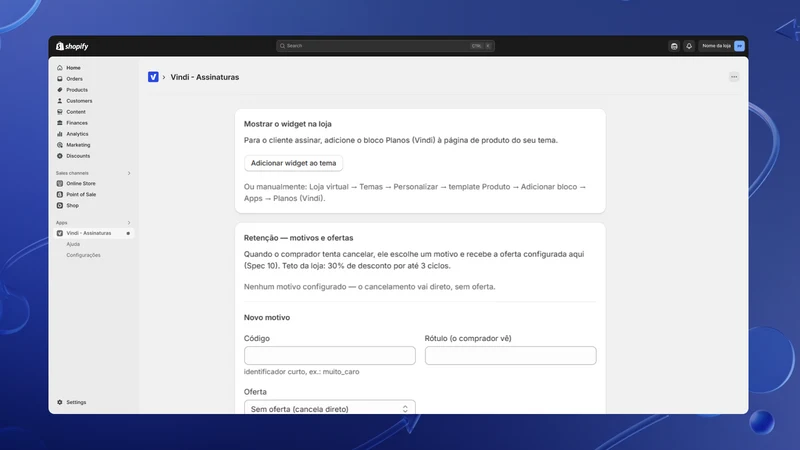
Task: Go to Home page
Action: click(73, 68)
